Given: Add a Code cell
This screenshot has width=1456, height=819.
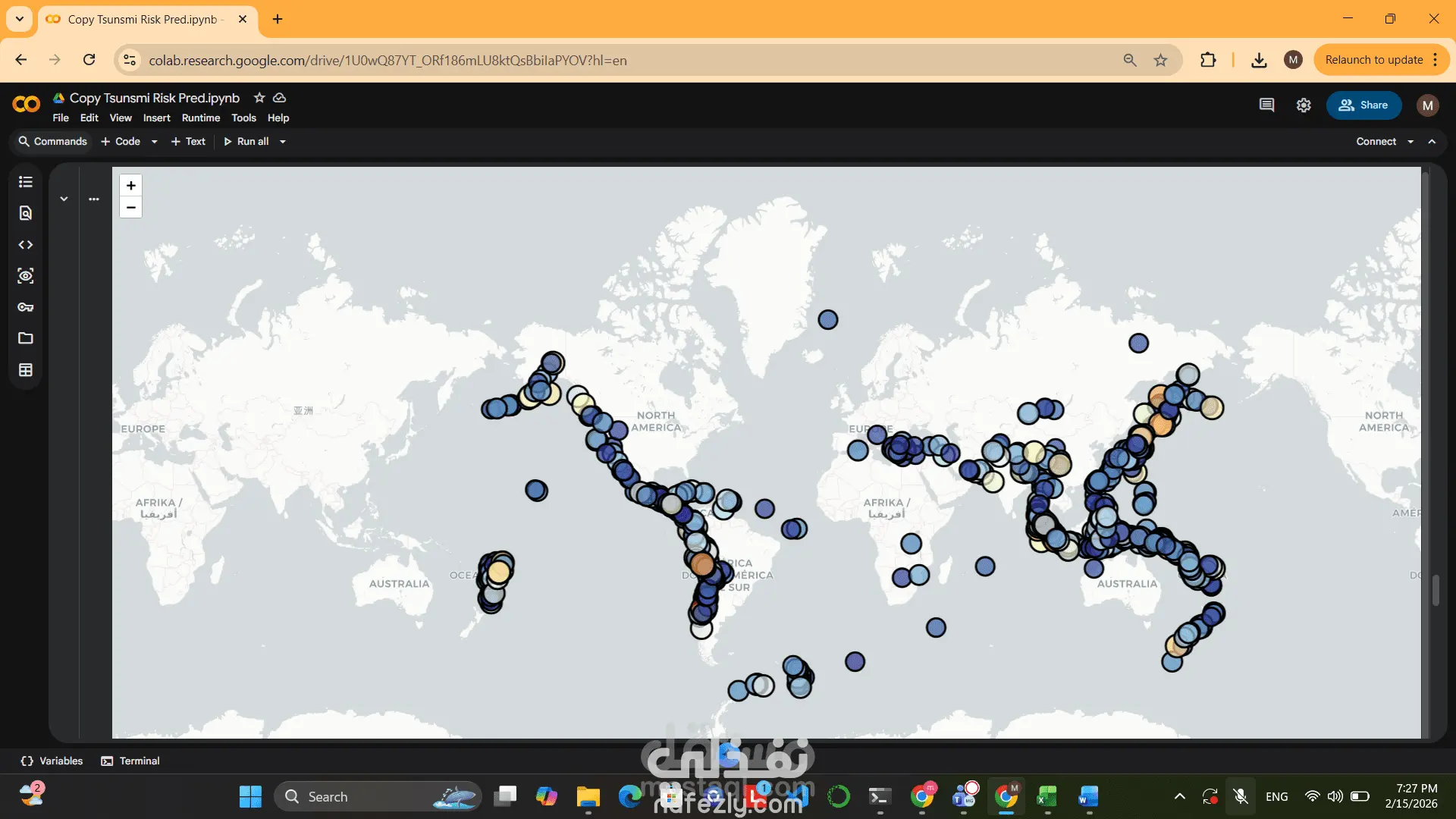Looking at the screenshot, I should pyautogui.click(x=121, y=142).
